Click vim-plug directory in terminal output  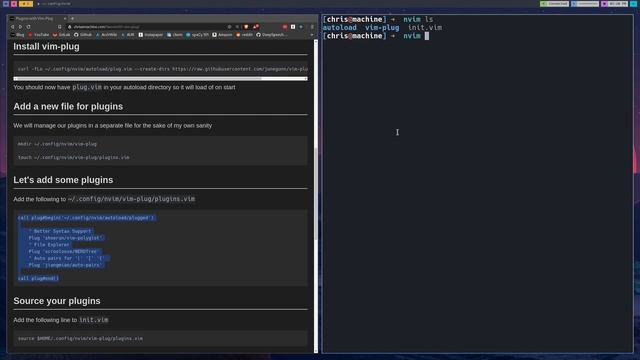pyautogui.click(x=382, y=28)
